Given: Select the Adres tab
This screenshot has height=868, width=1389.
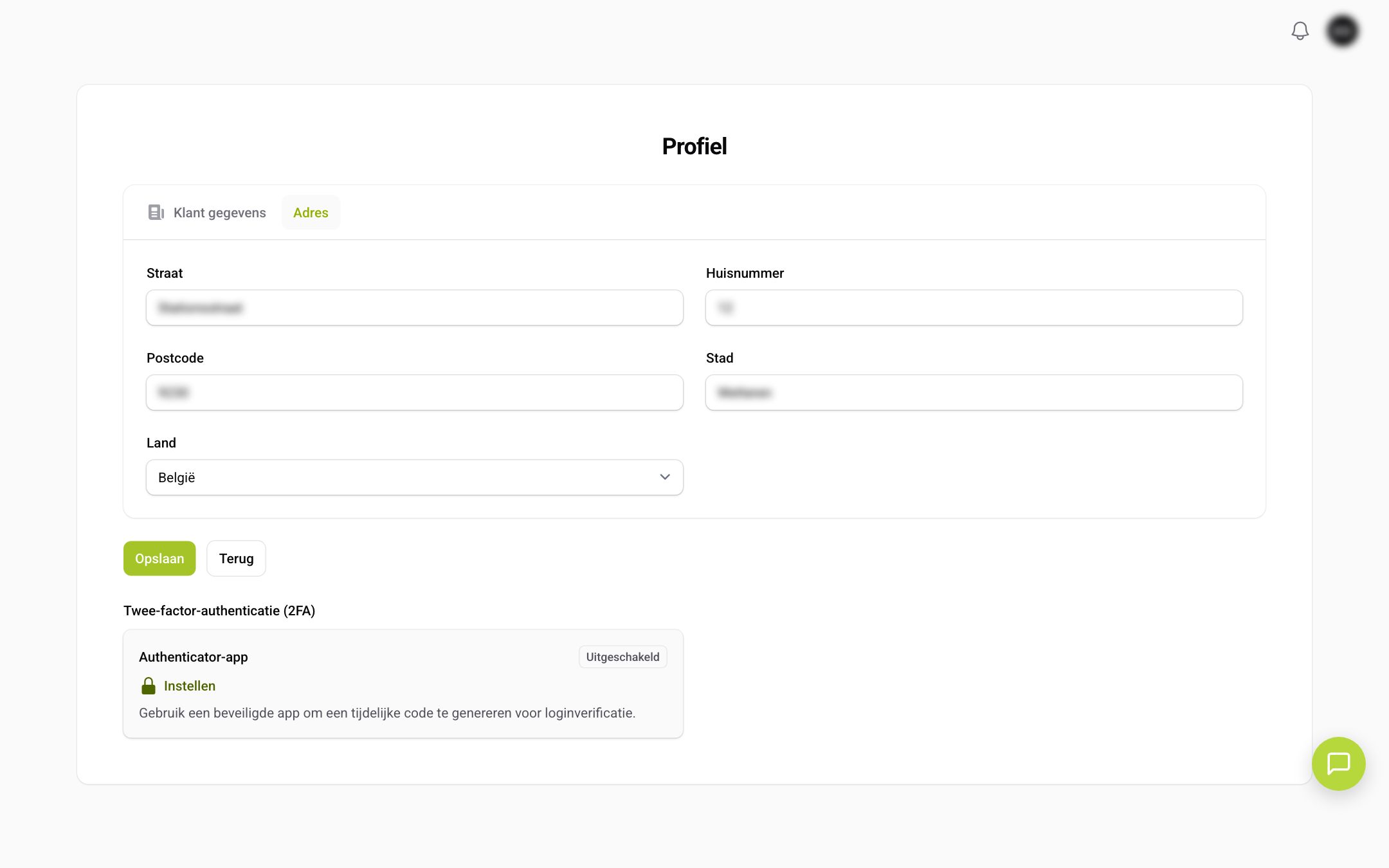Looking at the screenshot, I should (311, 212).
